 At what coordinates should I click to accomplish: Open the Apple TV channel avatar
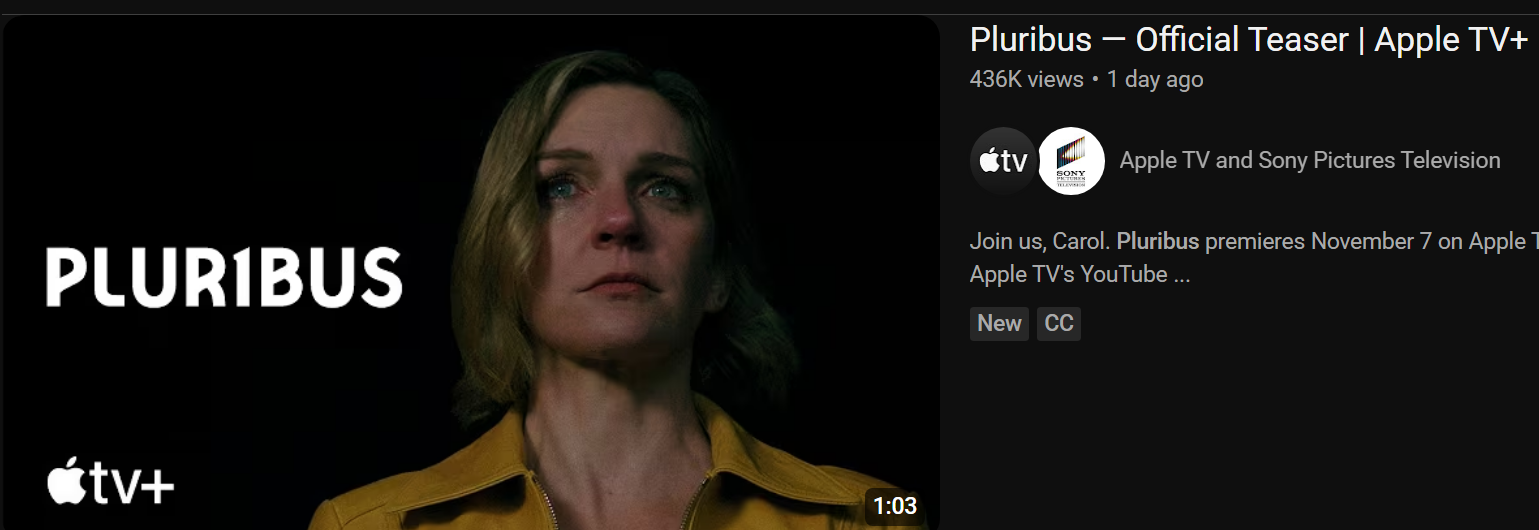coord(1003,161)
